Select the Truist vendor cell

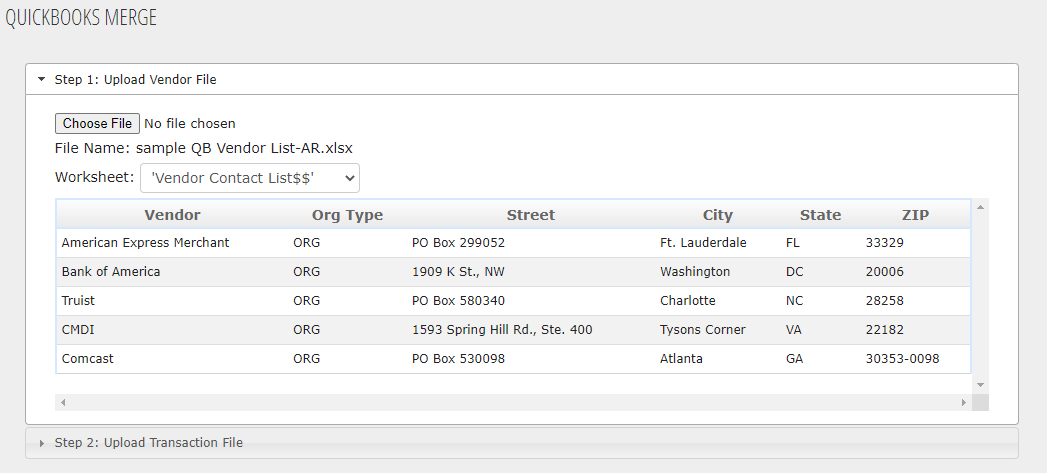172,301
